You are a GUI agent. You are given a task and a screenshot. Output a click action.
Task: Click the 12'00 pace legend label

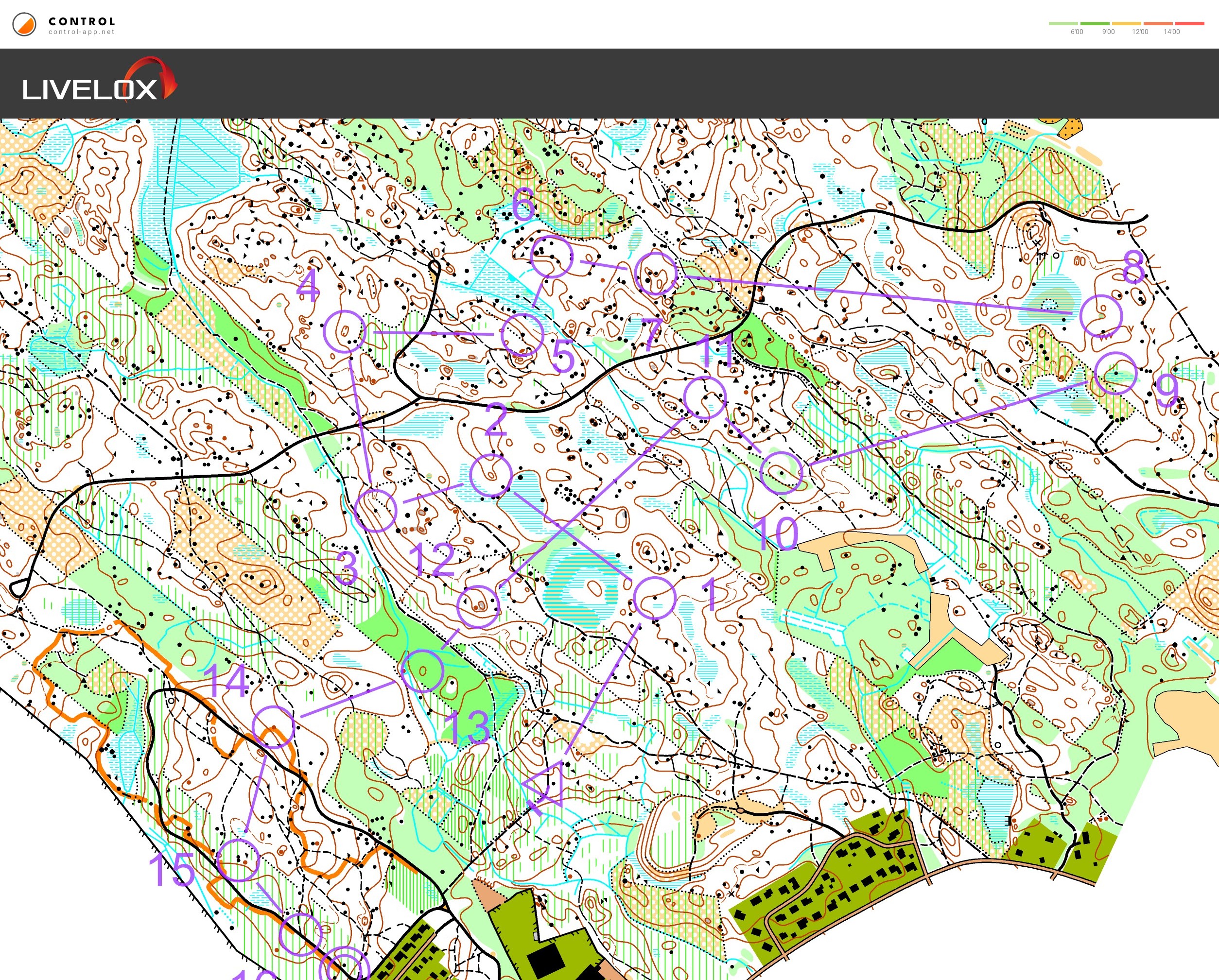1140,32
